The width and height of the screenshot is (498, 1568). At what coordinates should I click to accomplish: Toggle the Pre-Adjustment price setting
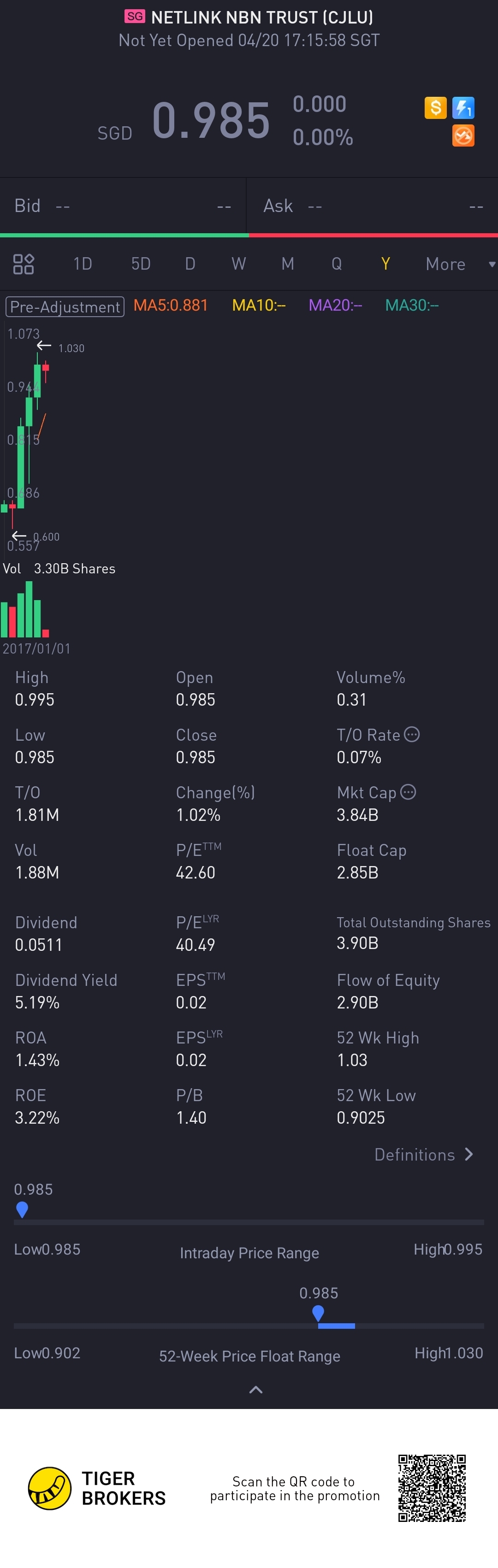(x=65, y=306)
